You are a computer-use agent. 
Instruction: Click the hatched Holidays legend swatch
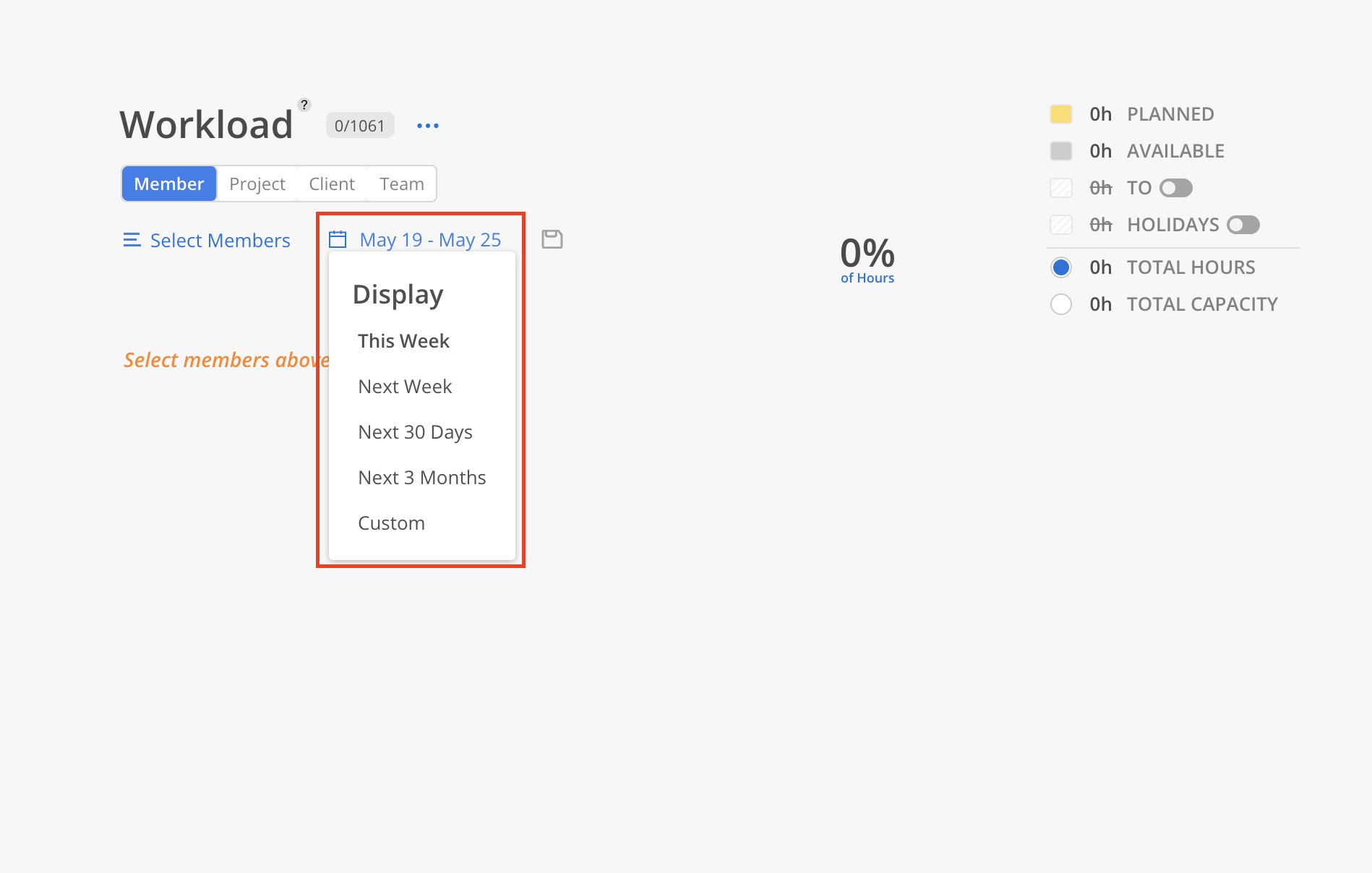point(1061,225)
